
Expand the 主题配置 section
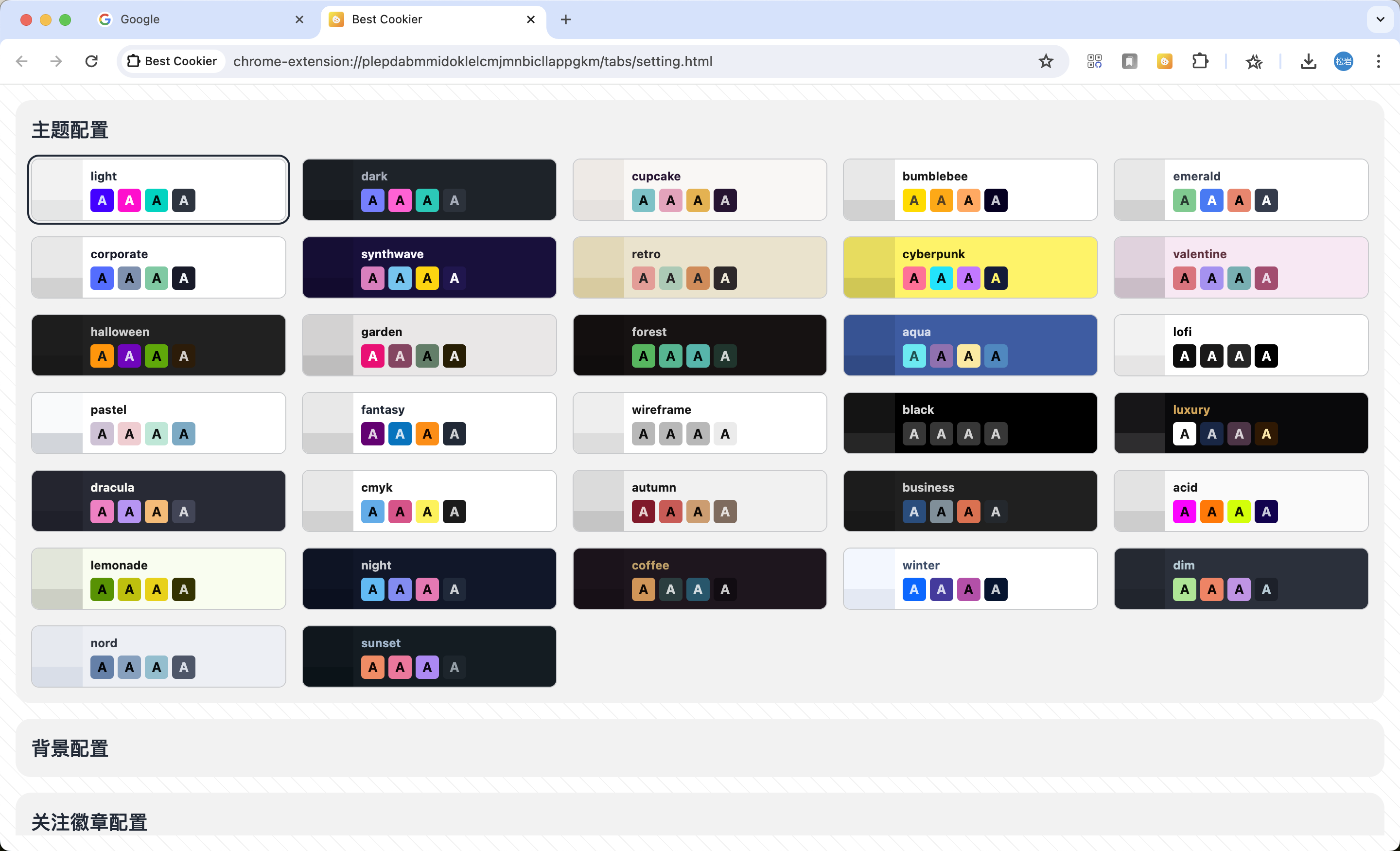click(71, 128)
